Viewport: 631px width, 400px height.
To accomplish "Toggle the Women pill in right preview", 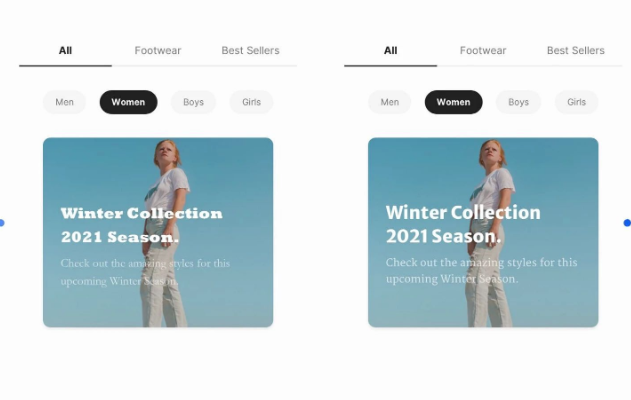I will pyautogui.click(x=454, y=102).
